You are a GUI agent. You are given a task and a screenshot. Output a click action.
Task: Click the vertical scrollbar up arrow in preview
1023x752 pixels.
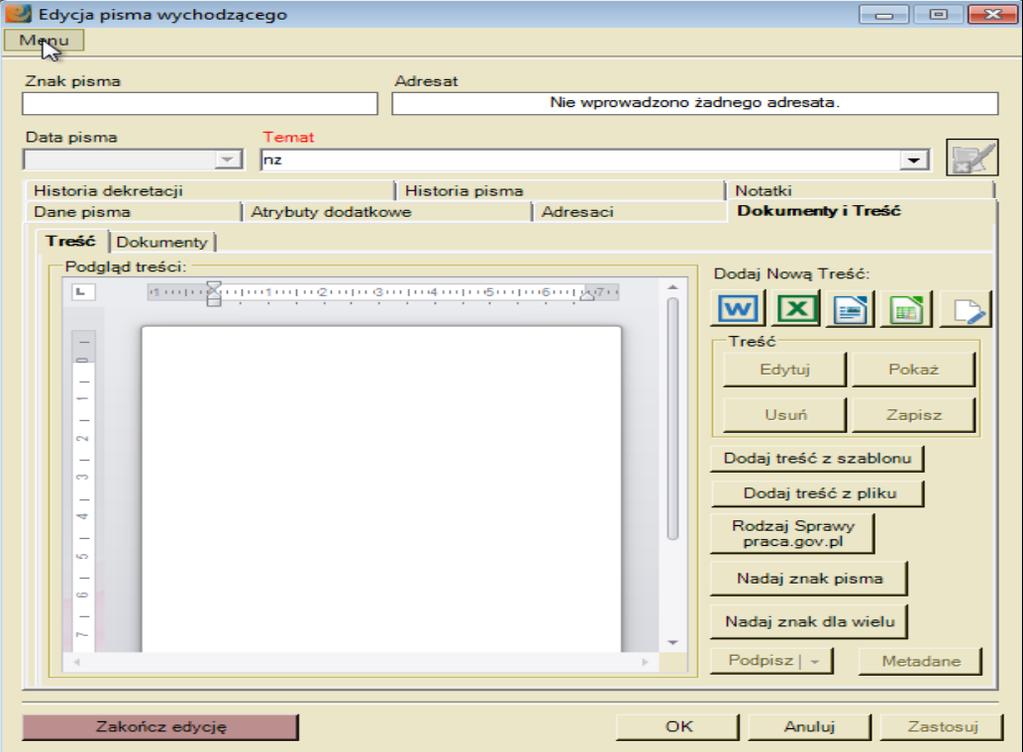click(x=673, y=288)
